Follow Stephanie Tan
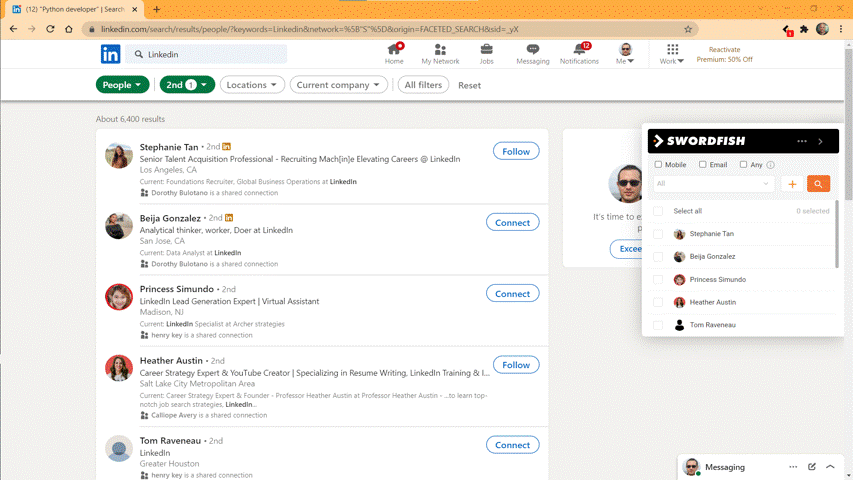 [516, 151]
